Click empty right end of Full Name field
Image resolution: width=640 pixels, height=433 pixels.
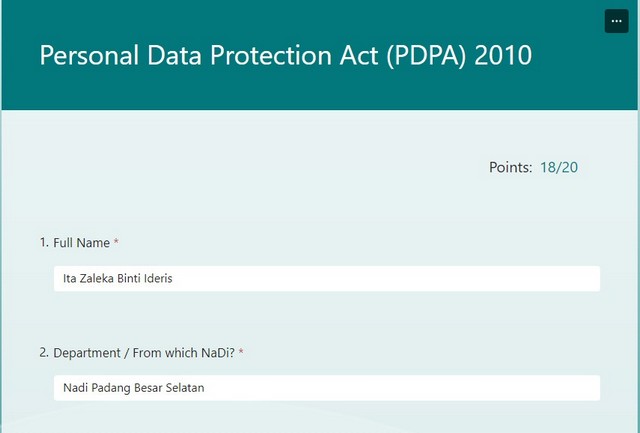pyautogui.click(x=560, y=279)
